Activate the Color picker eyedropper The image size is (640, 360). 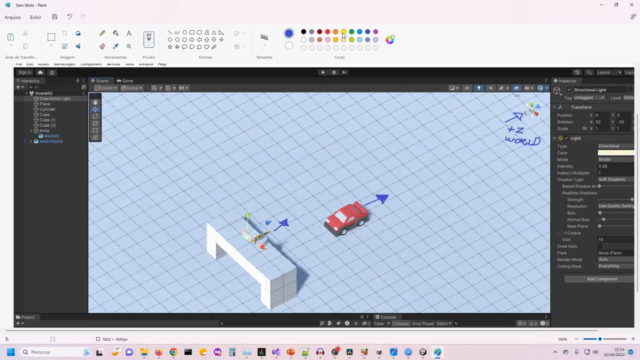pos(116,46)
